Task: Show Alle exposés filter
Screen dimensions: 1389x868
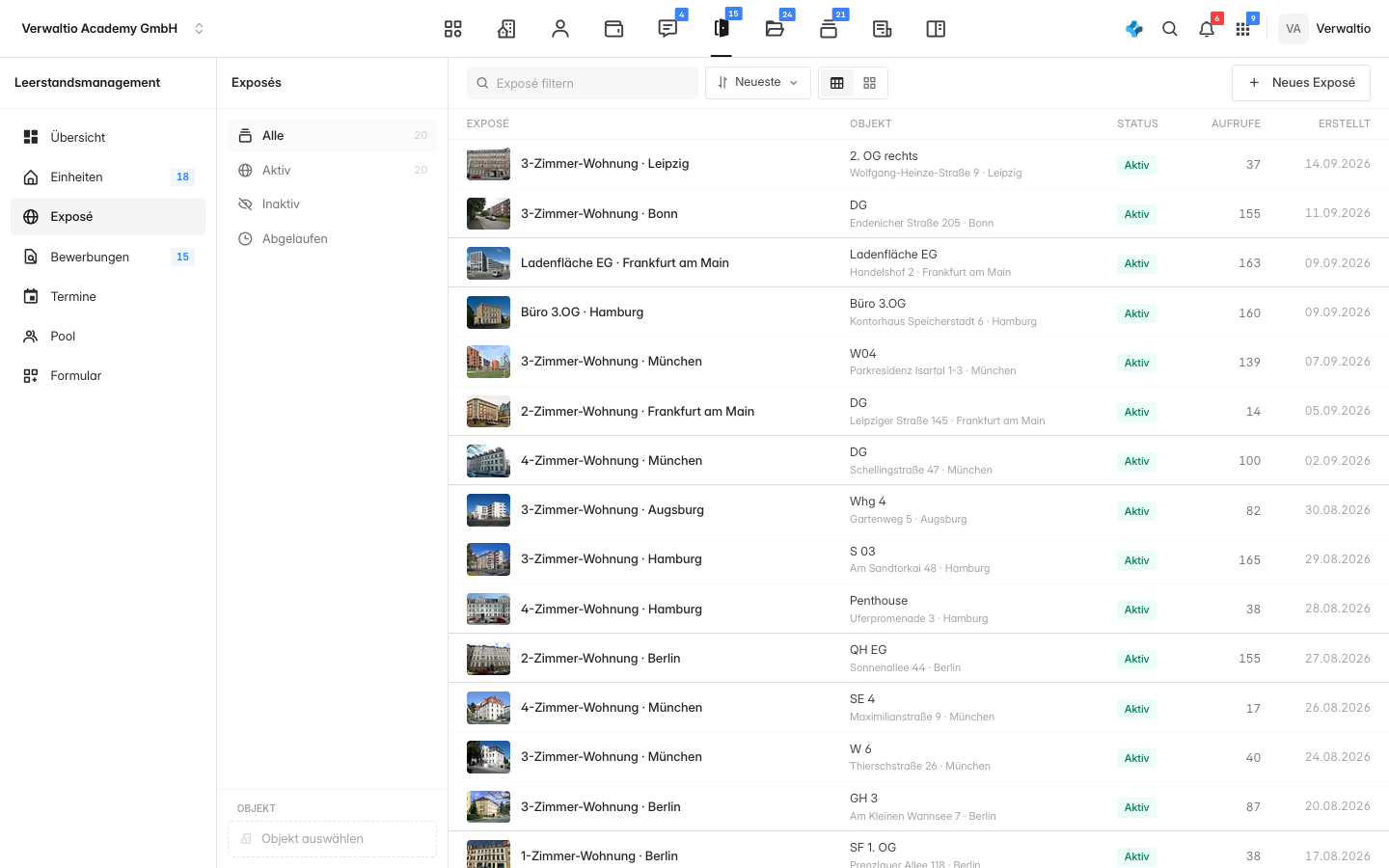Action: [x=332, y=136]
